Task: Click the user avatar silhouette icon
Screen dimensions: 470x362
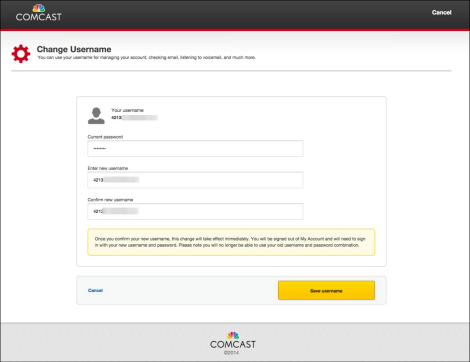Action: click(x=96, y=116)
